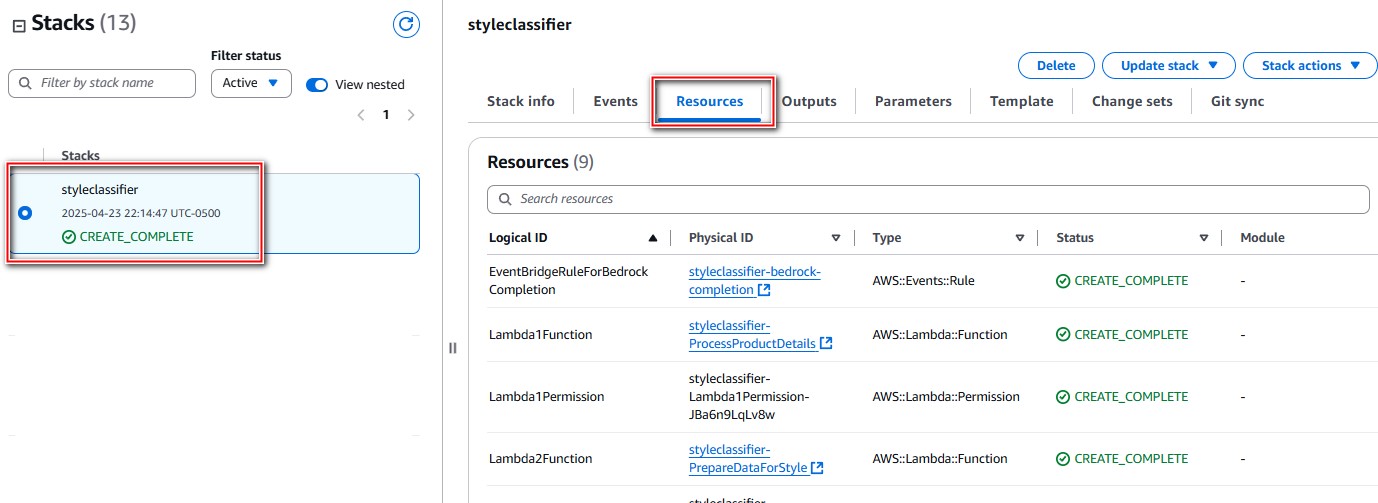1378x503 pixels.
Task: Open the Template tab
Action: (x=1022, y=101)
